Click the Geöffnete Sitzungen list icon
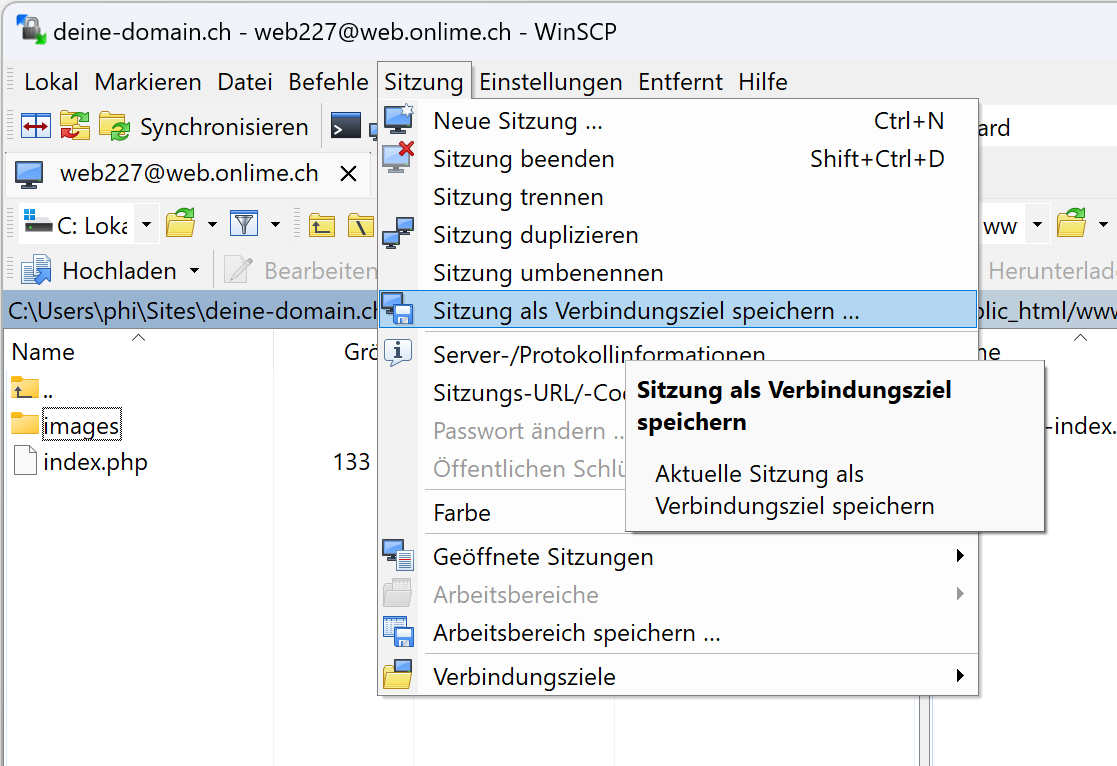This screenshot has height=766, width=1117. [398, 555]
